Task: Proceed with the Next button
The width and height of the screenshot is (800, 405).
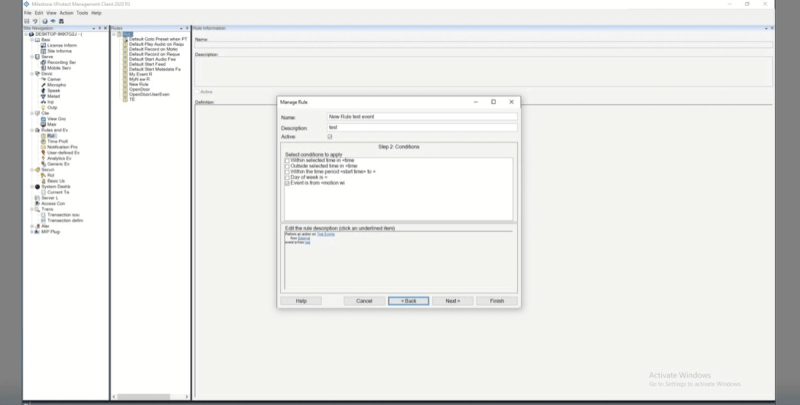Action: 453,301
